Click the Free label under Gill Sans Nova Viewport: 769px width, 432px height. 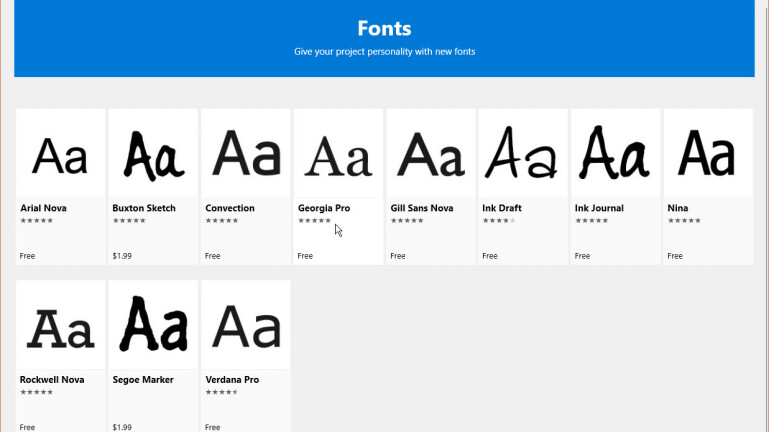pyautogui.click(x=398, y=256)
